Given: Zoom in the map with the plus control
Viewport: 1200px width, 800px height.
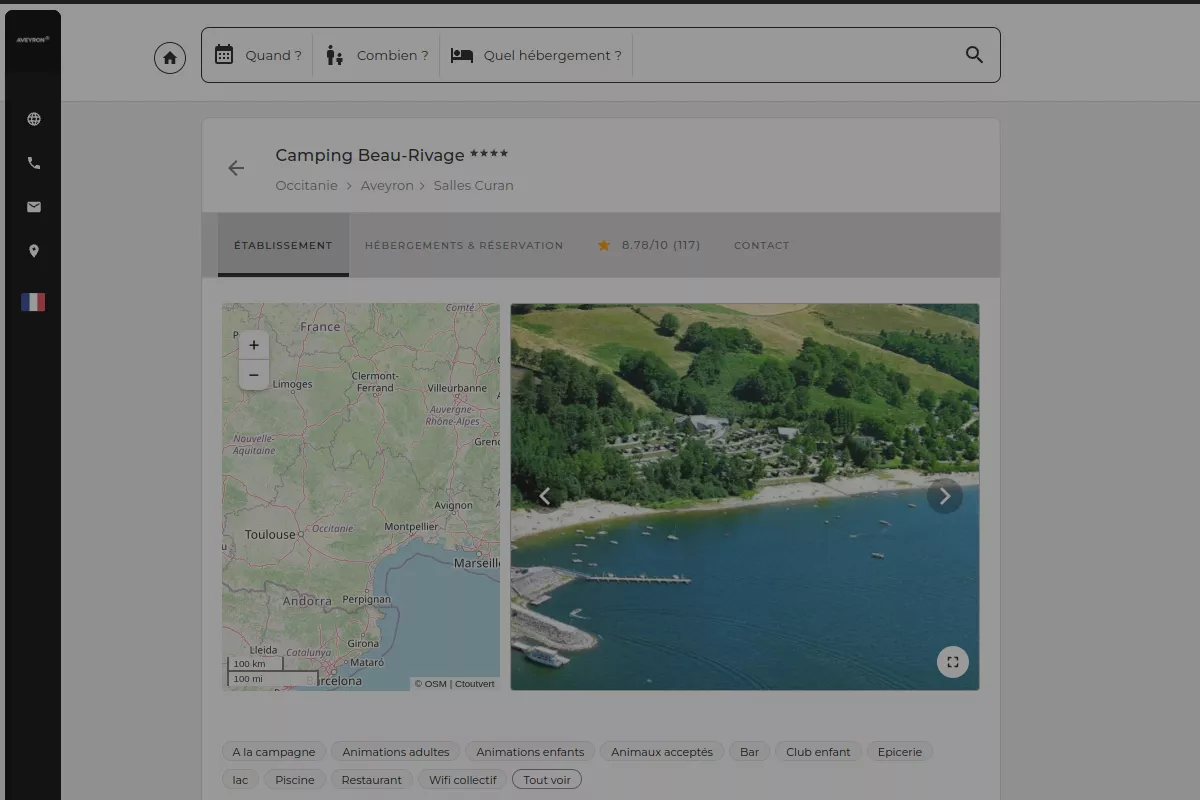Looking at the screenshot, I should coord(253,345).
